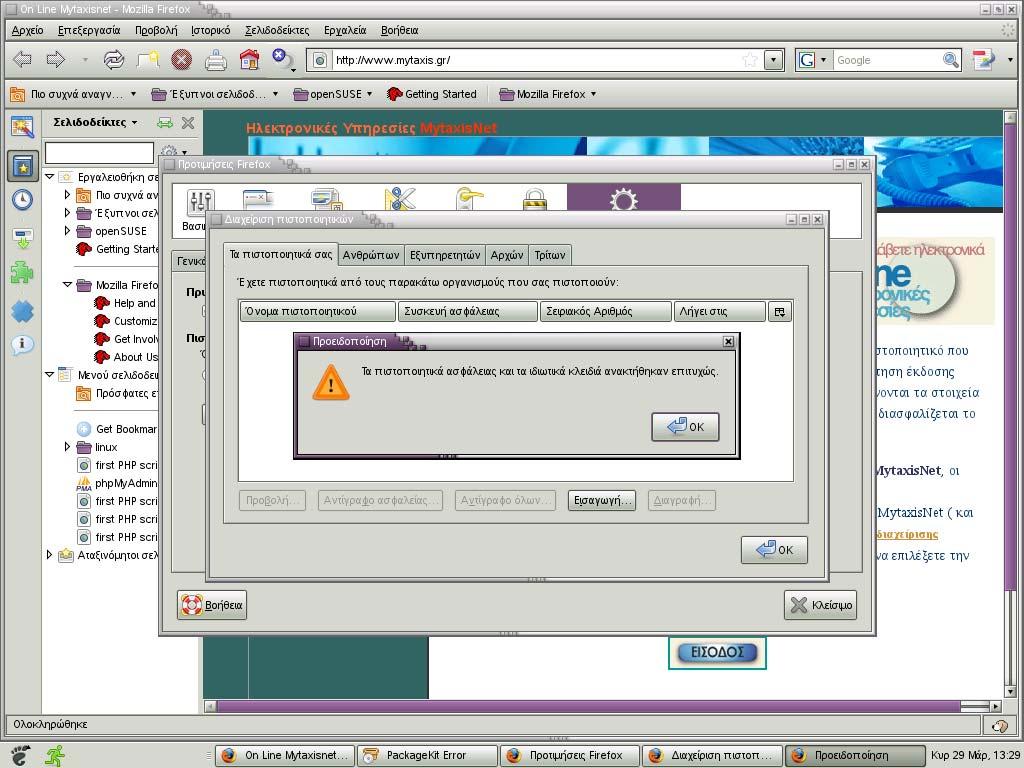1024x768 pixels.
Task: Click the status bar icon at bottom right
Action: (x=999, y=726)
